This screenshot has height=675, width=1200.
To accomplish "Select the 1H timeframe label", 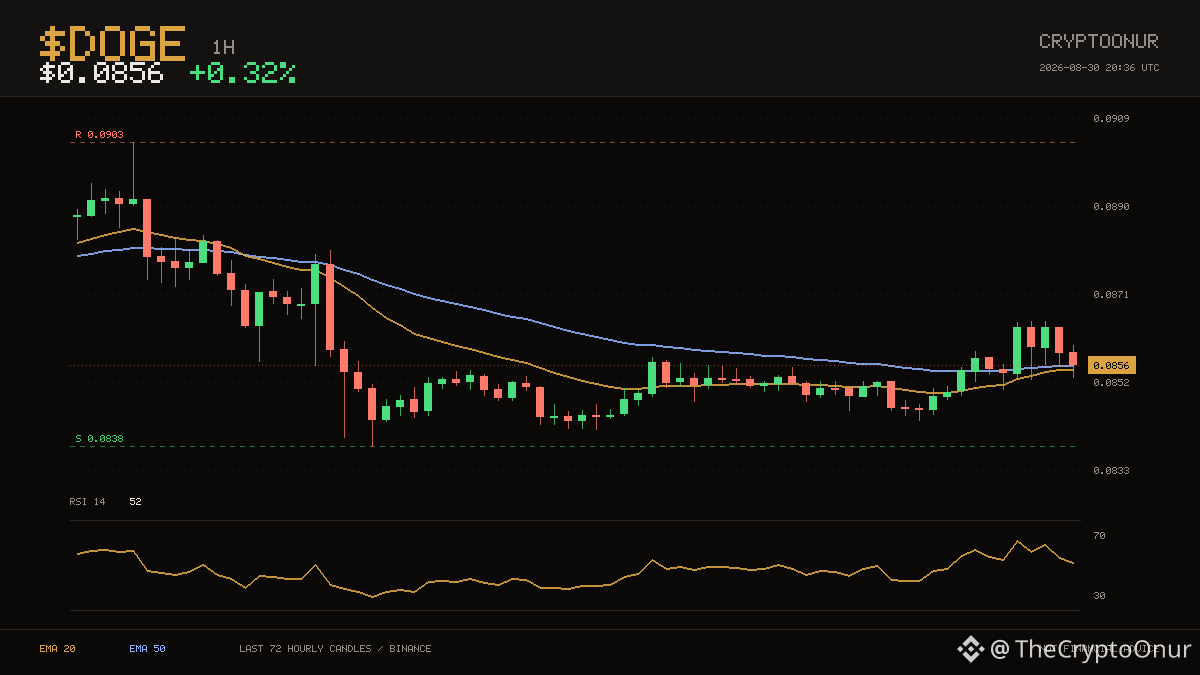I will (223, 47).
